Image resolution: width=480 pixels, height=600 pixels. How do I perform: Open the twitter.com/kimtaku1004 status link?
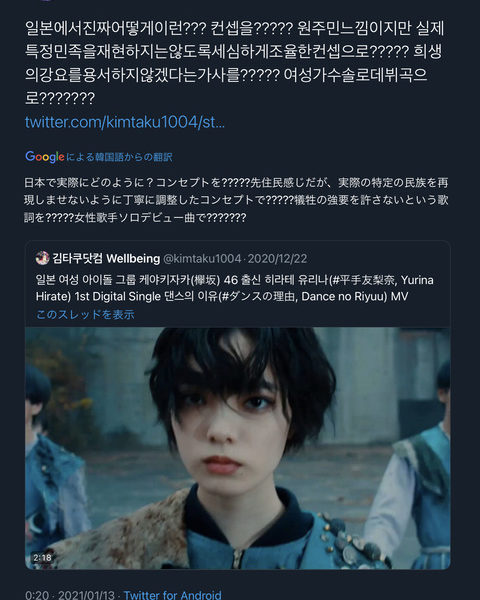125,122
